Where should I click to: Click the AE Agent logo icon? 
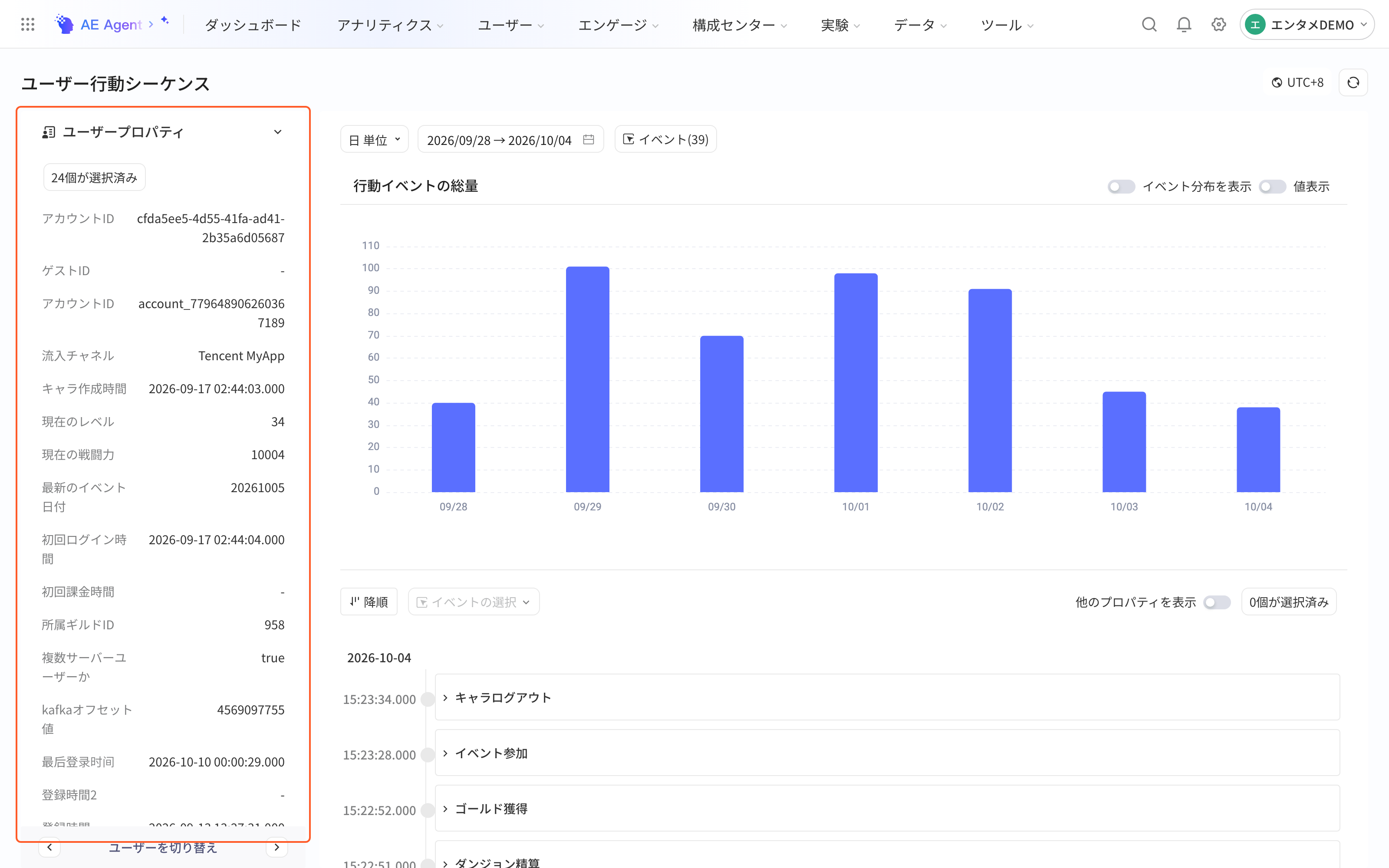[64, 24]
